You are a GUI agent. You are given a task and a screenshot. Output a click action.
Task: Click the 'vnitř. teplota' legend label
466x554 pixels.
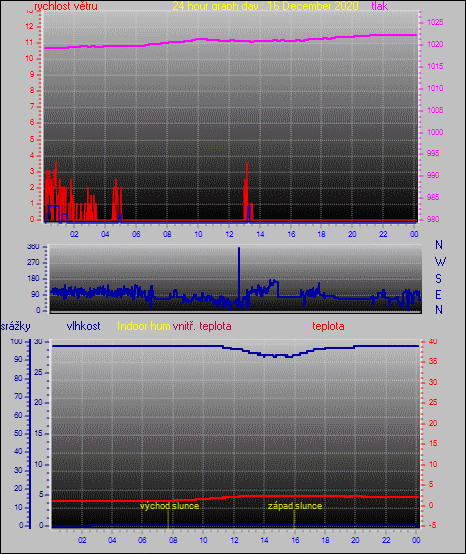click(202, 326)
